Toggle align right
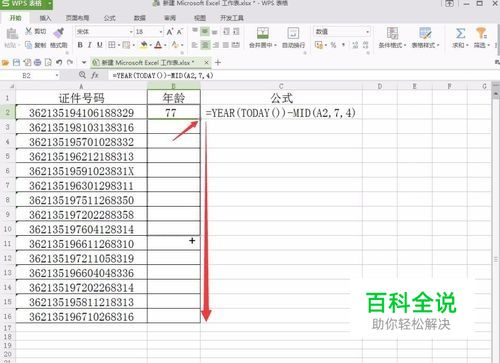The width and height of the screenshot is (500, 363). click(216, 45)
